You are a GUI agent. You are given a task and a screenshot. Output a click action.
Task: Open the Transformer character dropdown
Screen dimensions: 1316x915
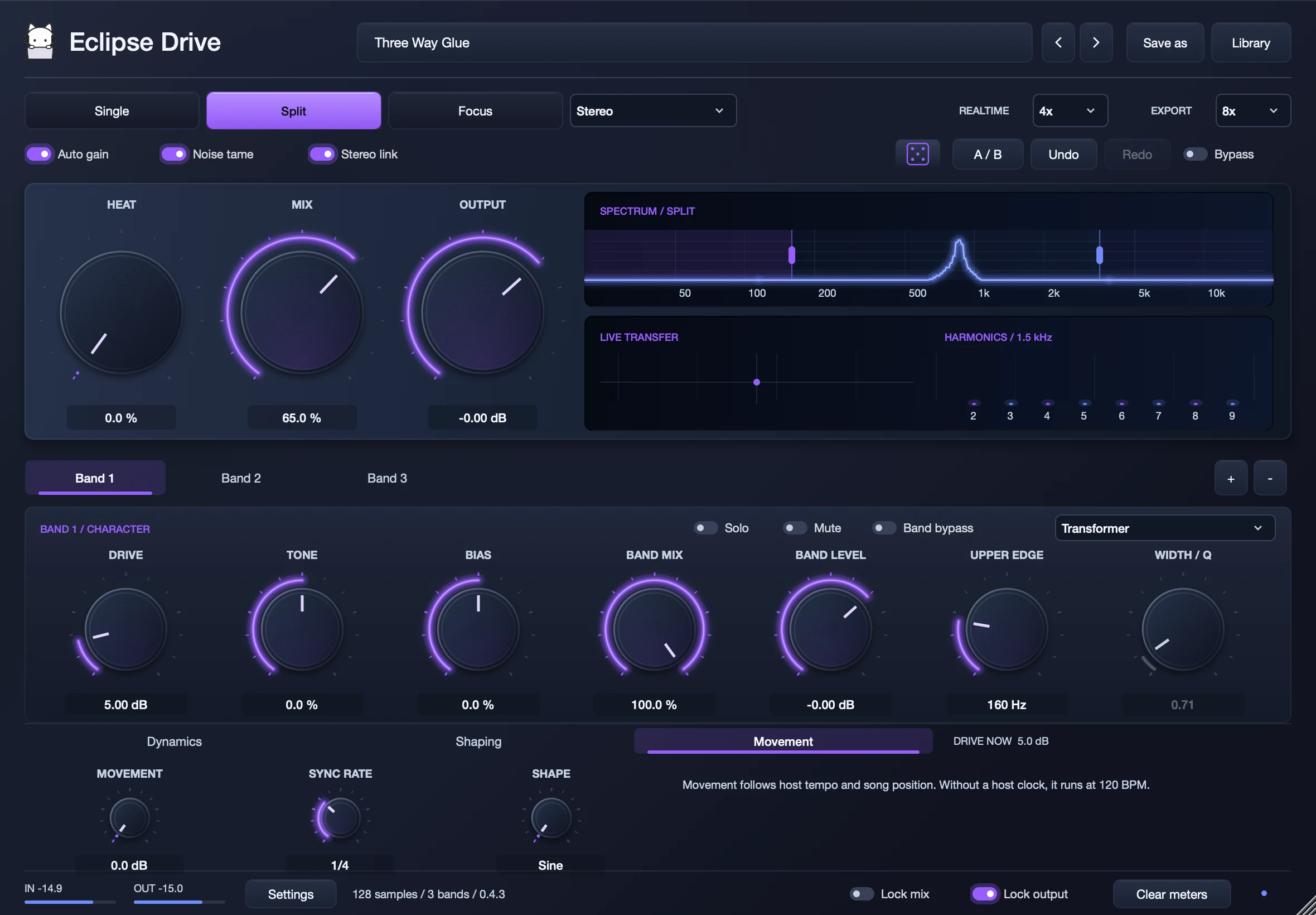click(x=1164, y=528)
